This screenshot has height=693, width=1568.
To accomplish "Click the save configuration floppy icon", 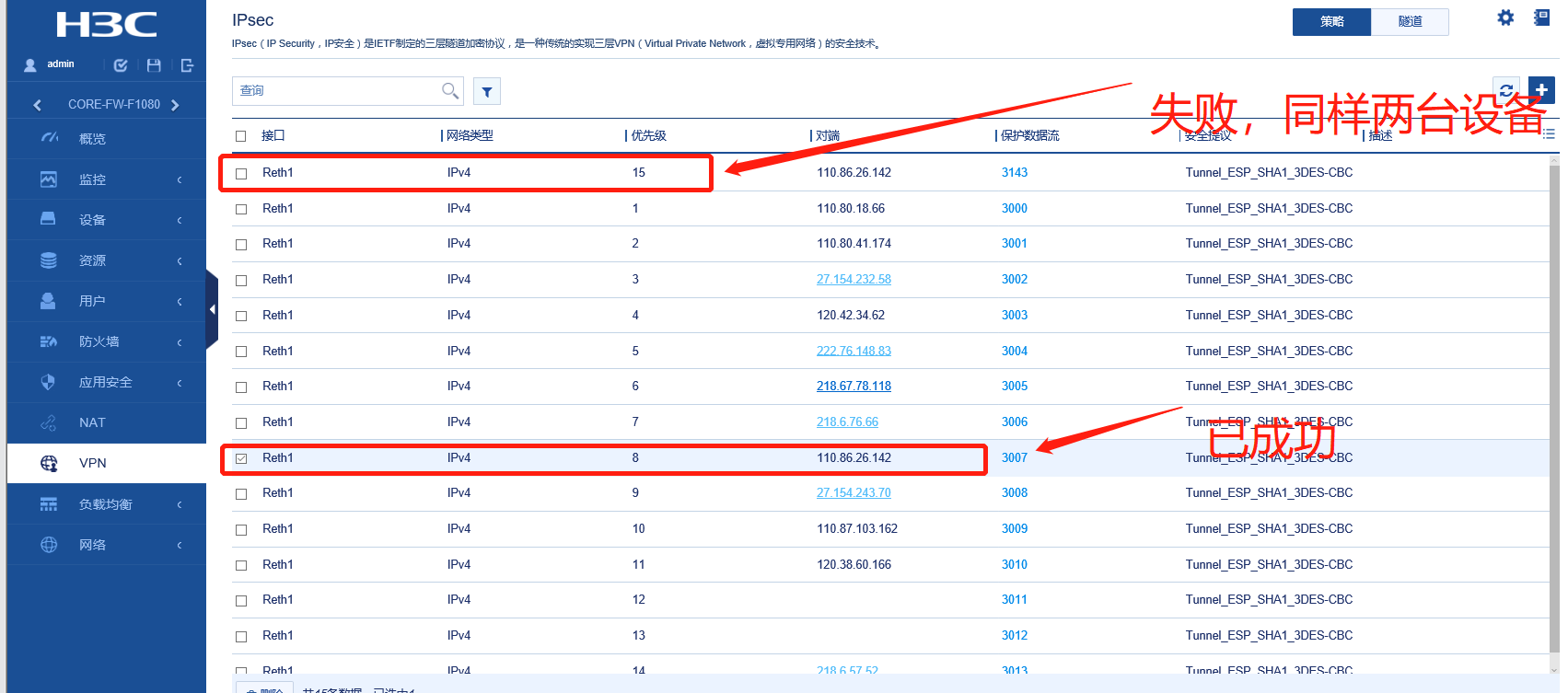I will pos(154,65).
